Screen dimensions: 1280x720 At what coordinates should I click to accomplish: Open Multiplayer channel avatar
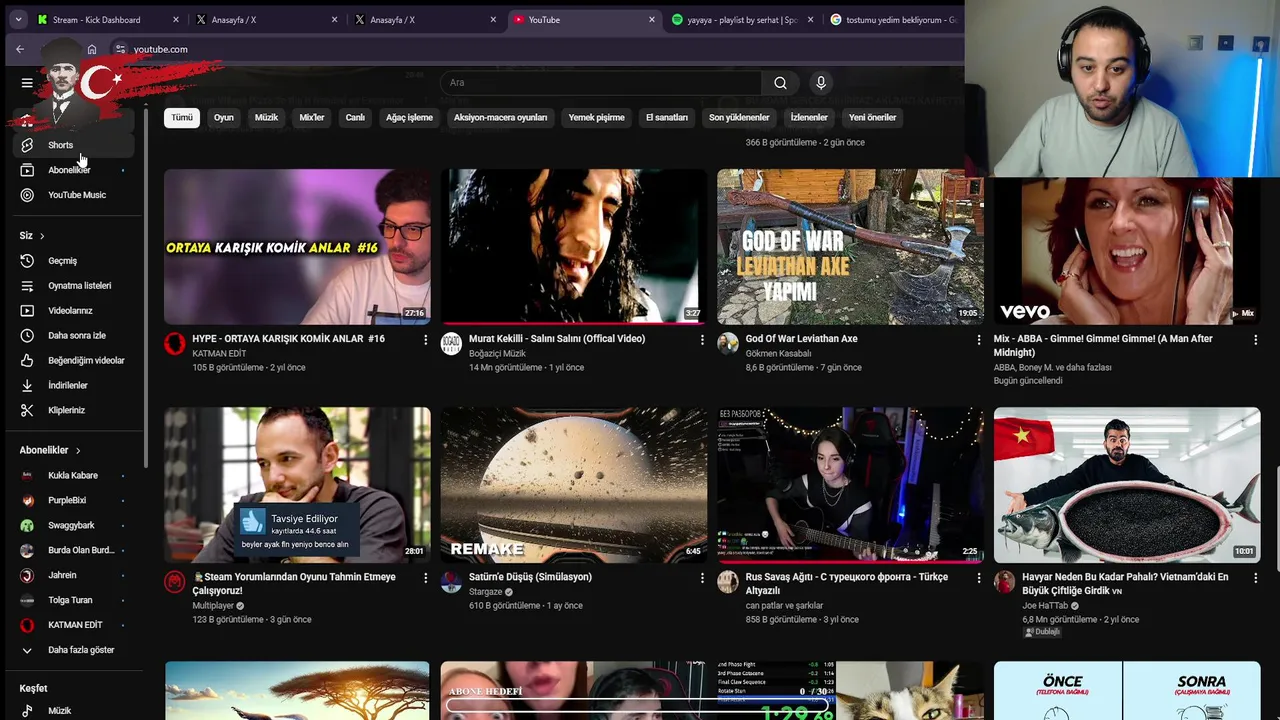(175, 582)
